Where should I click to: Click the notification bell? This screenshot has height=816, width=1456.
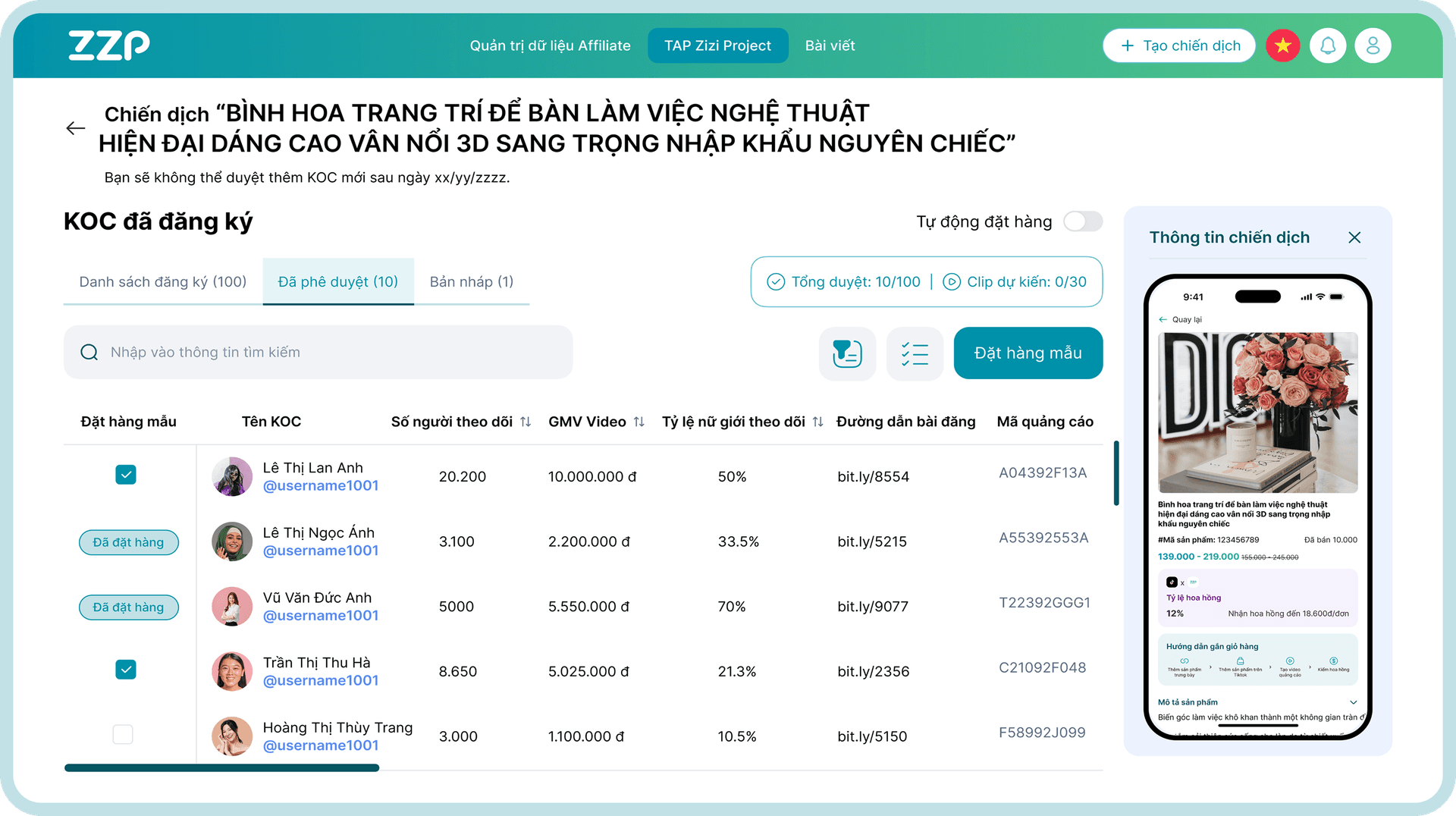pos(1328,46)
